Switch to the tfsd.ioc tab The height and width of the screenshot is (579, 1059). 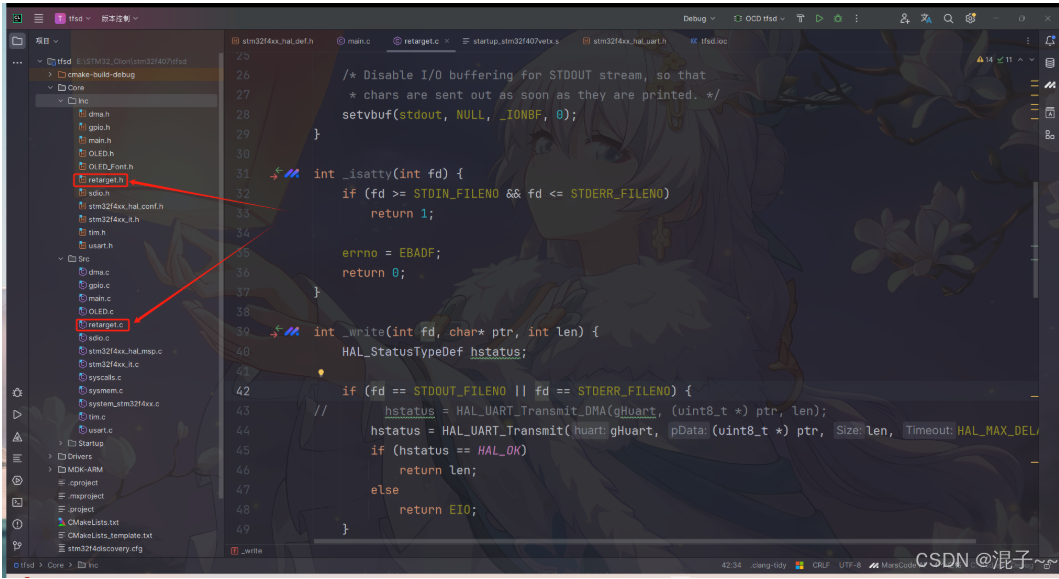pos(708,41)
